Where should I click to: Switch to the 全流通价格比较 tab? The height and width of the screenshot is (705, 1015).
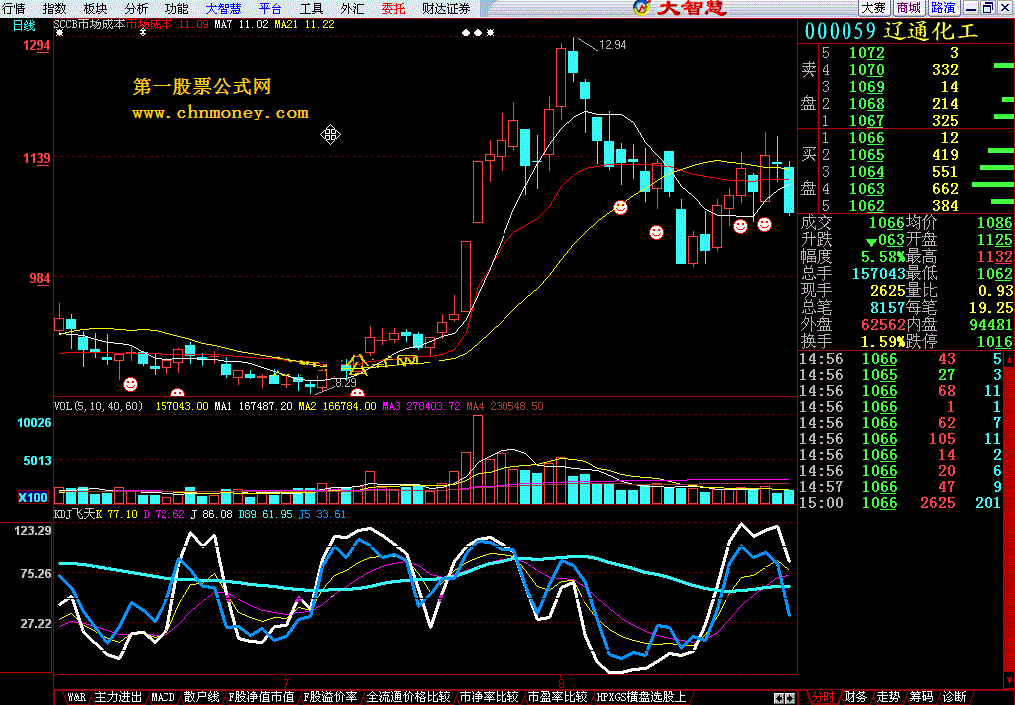[x=408, y=697]
